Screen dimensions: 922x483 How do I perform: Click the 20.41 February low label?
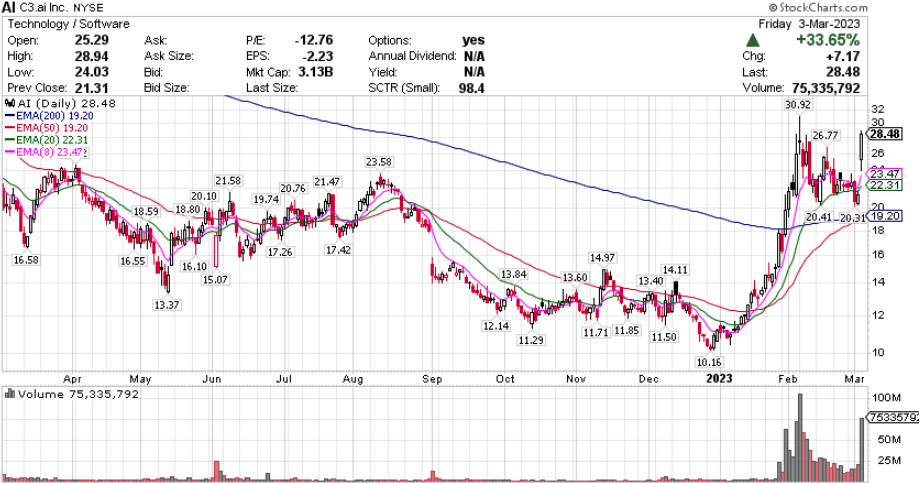click(x=819, y=217)
